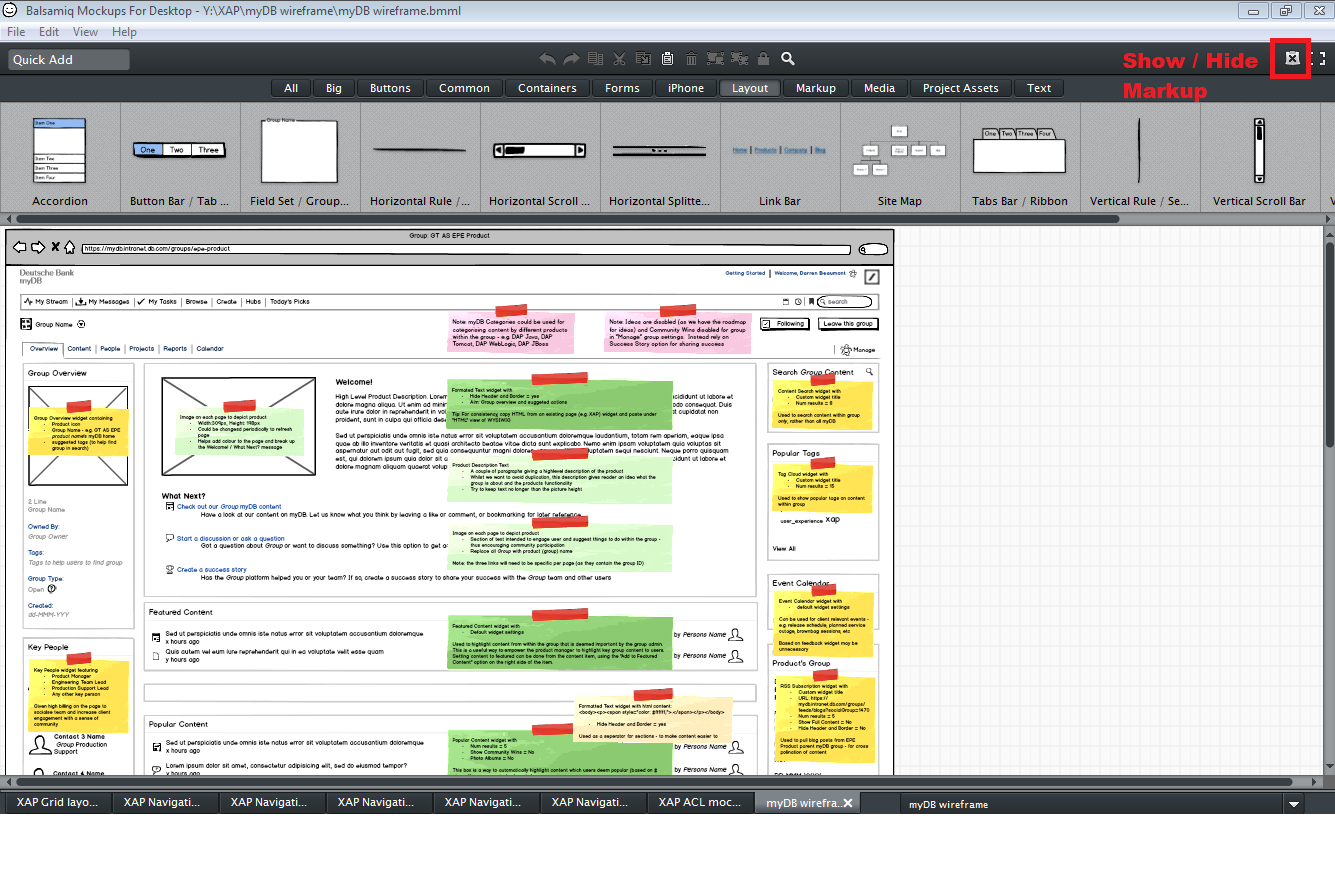The width and height of the screenshot is (1335, 877).
Task: Click Today's Picks in wireframe nav
Action: pos(290,301)
